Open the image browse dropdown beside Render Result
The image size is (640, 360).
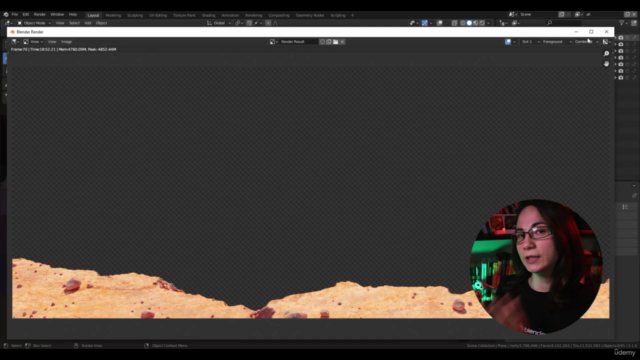click(x=273, y=42)
